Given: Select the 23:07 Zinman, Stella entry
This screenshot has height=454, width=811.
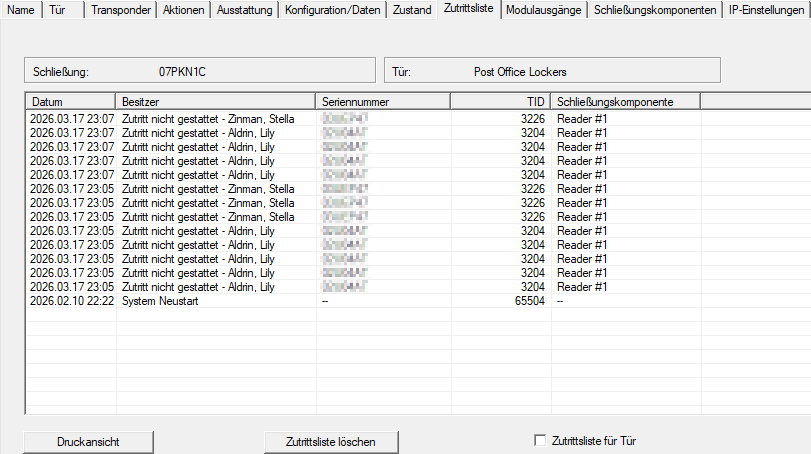Looking at the screenshot, I should pyautogui.click(x=208, y=119).
